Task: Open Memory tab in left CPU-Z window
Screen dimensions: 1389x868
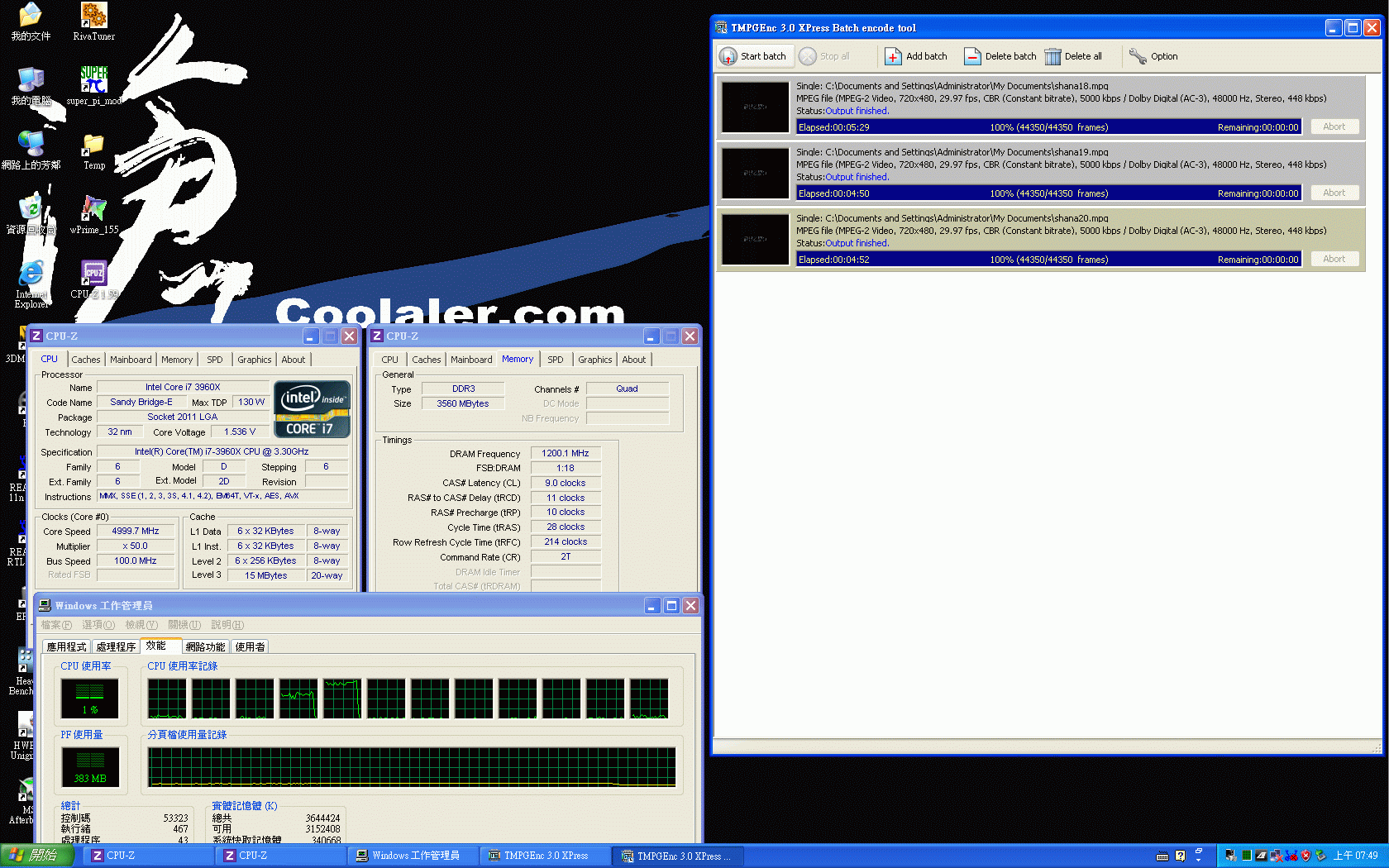Action: click(x=177, y=360)
